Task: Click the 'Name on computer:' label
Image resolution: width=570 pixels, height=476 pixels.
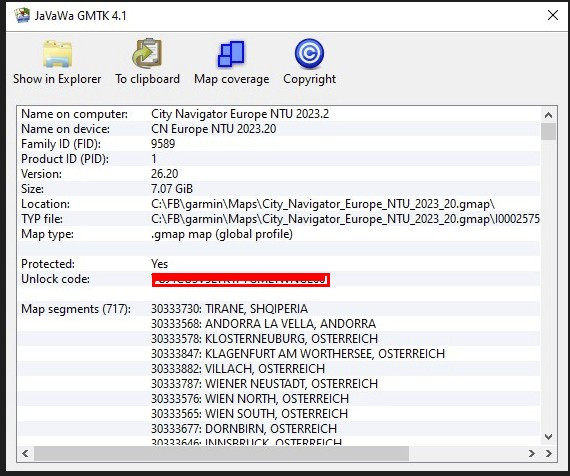Action: point(74,114)
